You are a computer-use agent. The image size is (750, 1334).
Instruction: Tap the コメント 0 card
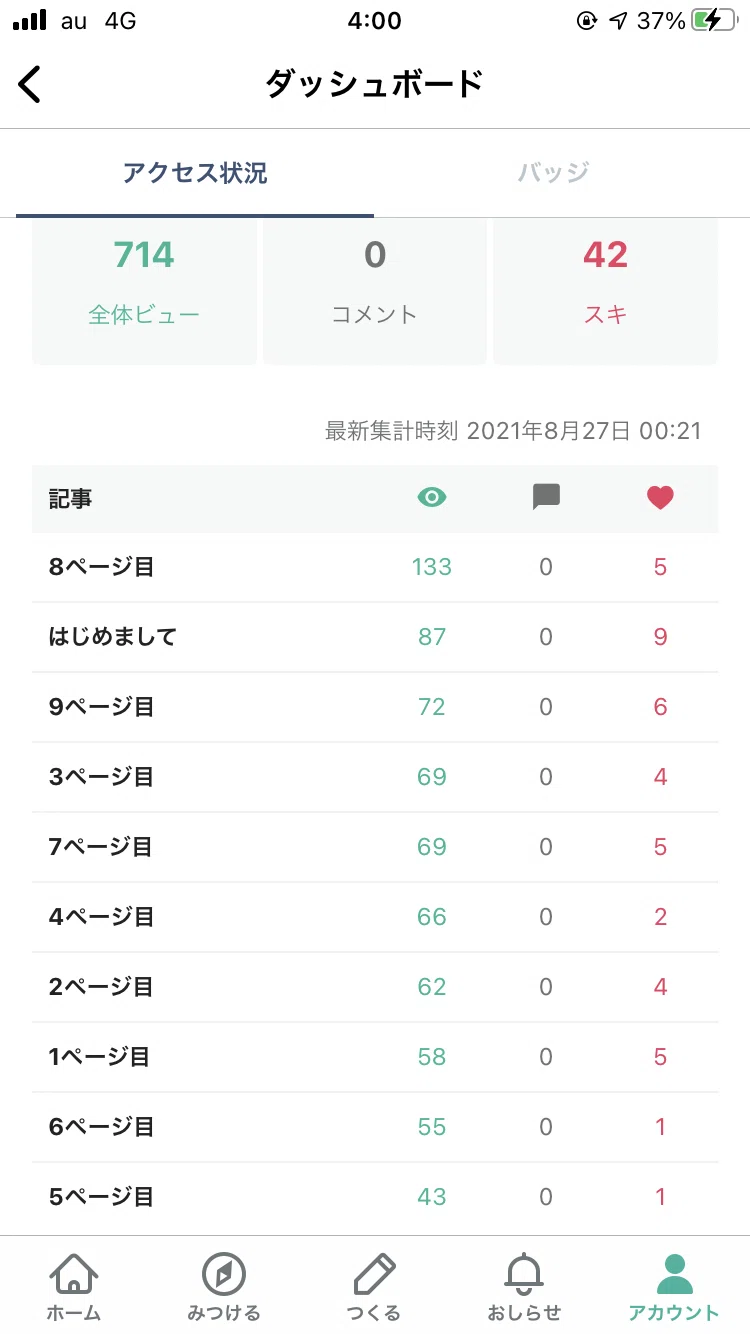tap(374, 290)
